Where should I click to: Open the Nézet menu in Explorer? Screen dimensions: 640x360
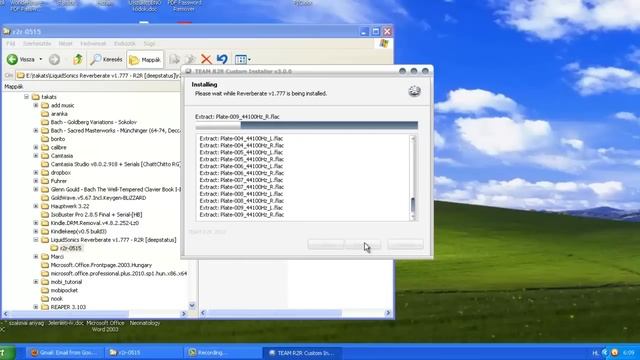(65, 43)
